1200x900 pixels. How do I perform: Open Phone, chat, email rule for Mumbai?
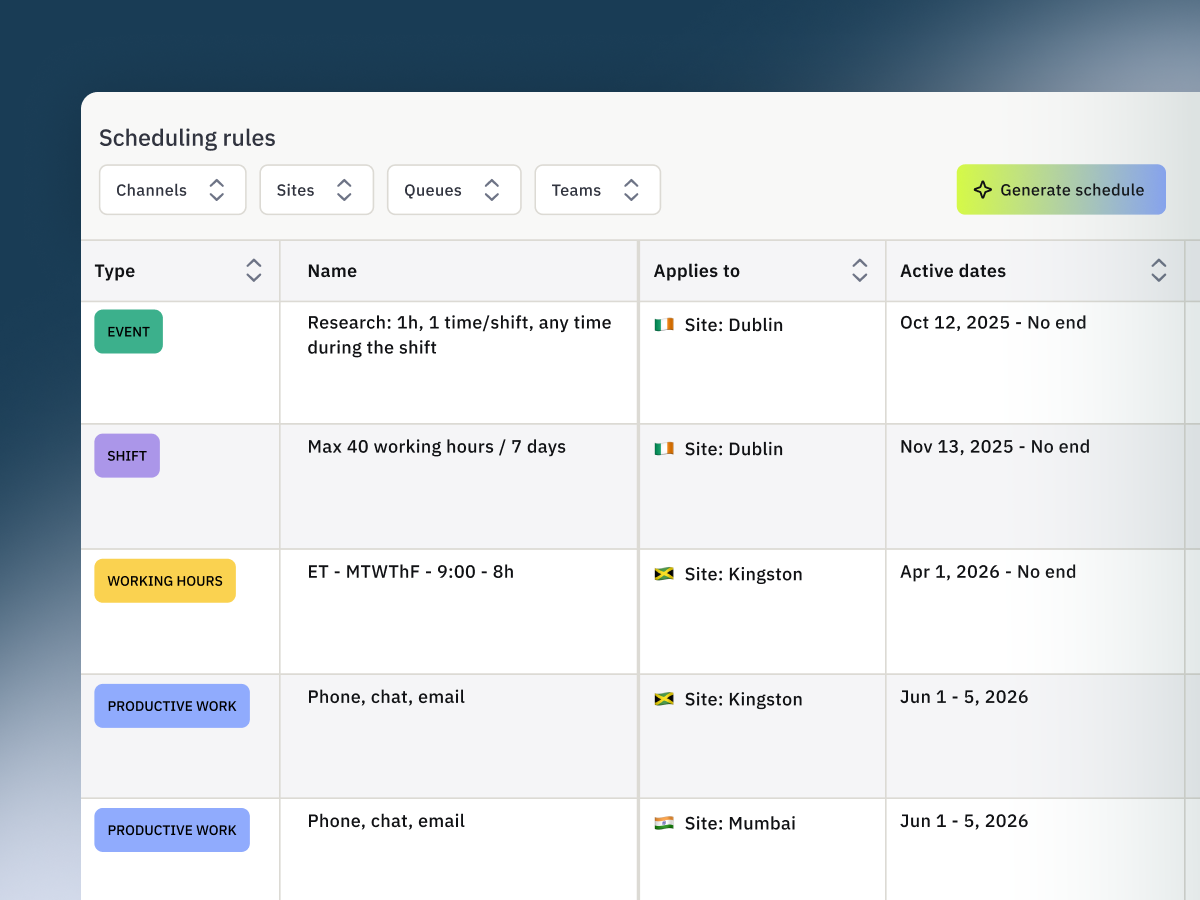386,821
